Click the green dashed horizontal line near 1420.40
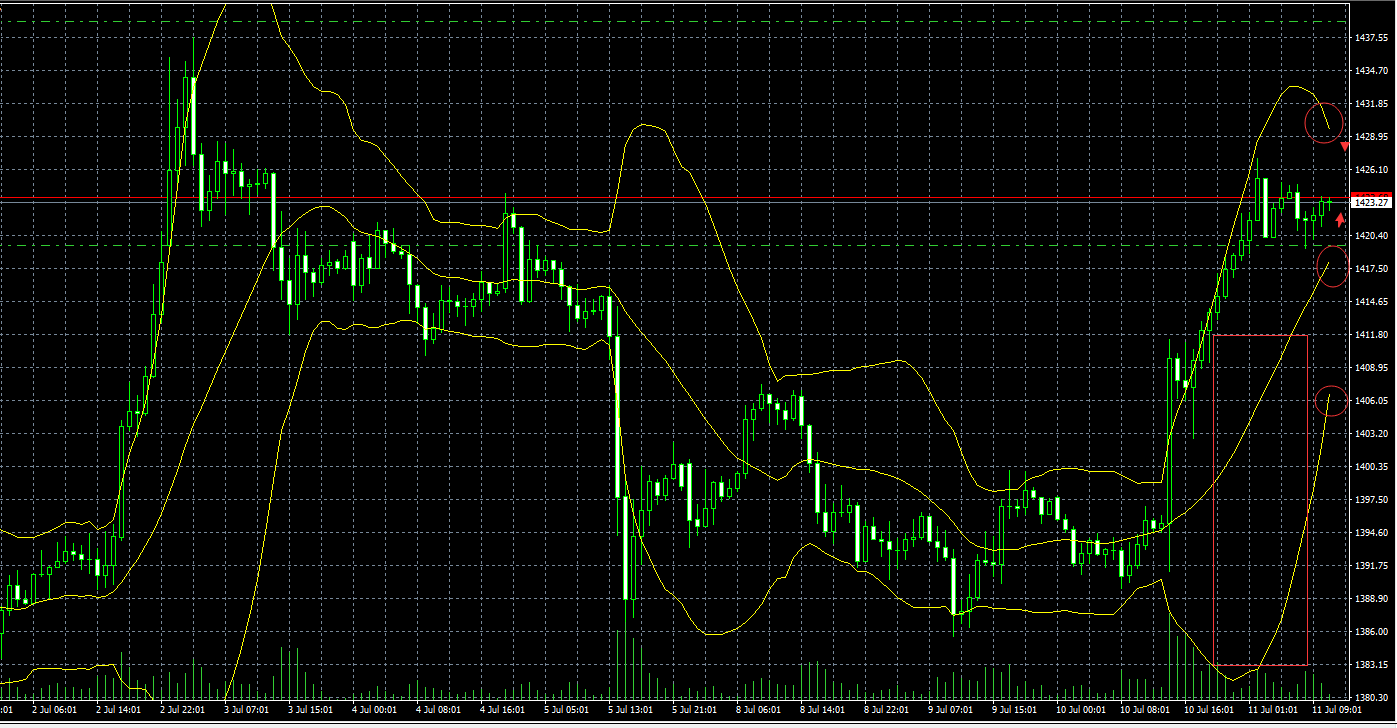 click(674, 245)
